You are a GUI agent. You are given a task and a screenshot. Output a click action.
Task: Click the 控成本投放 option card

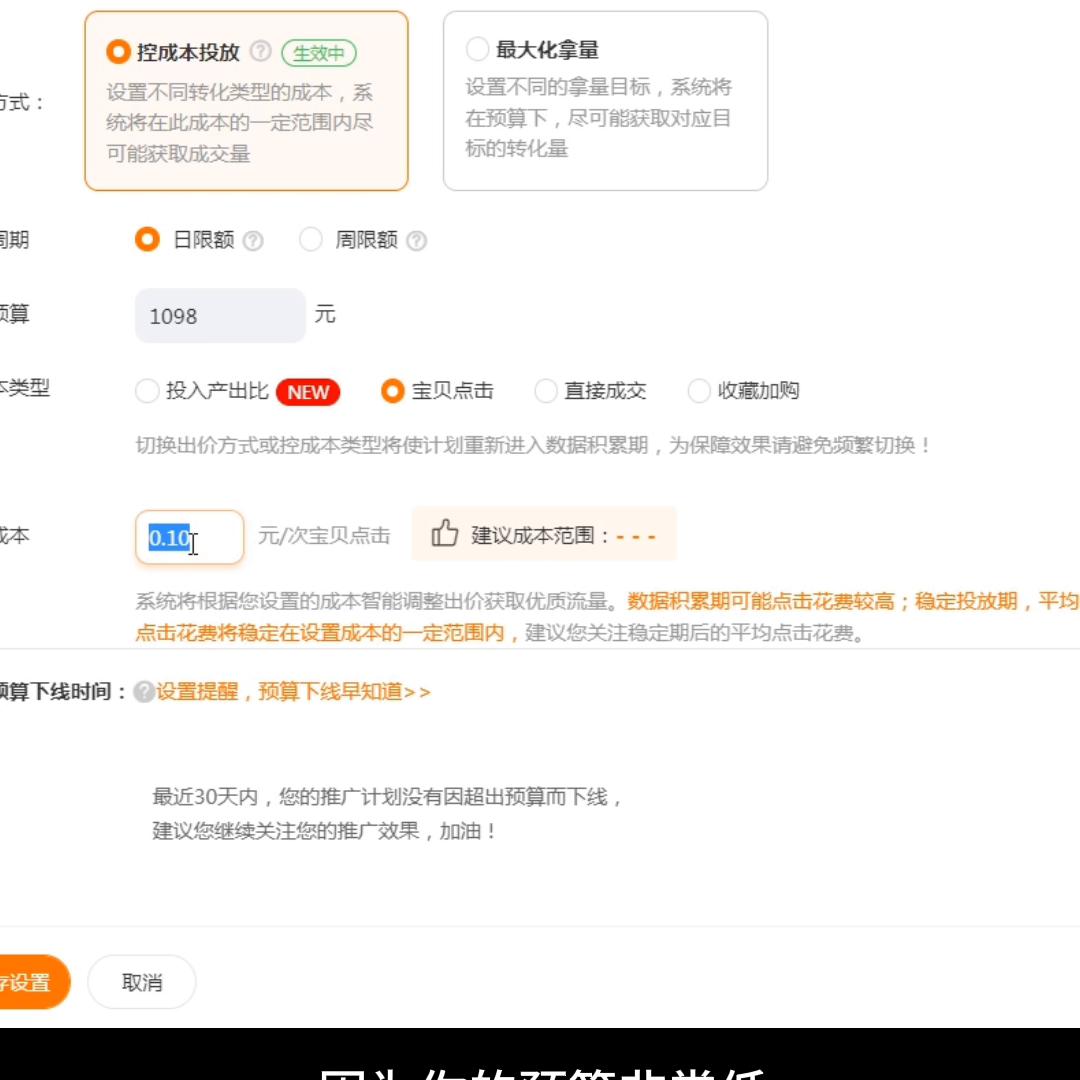tap(247, 100)
